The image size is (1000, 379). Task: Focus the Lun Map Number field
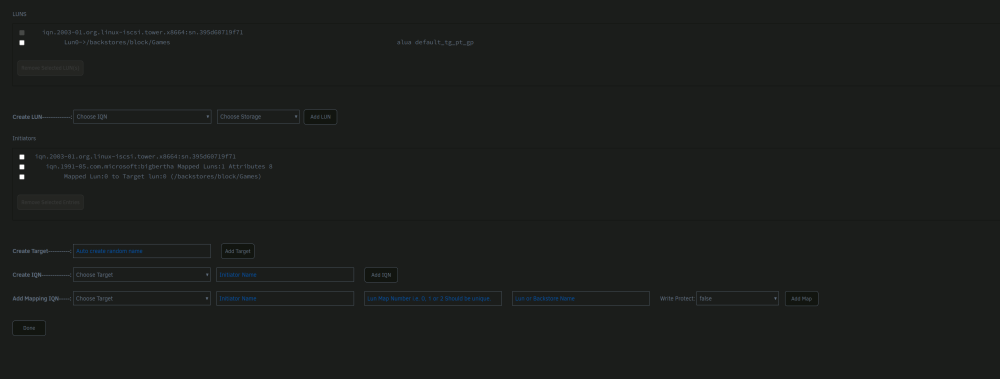click(433, 299)
